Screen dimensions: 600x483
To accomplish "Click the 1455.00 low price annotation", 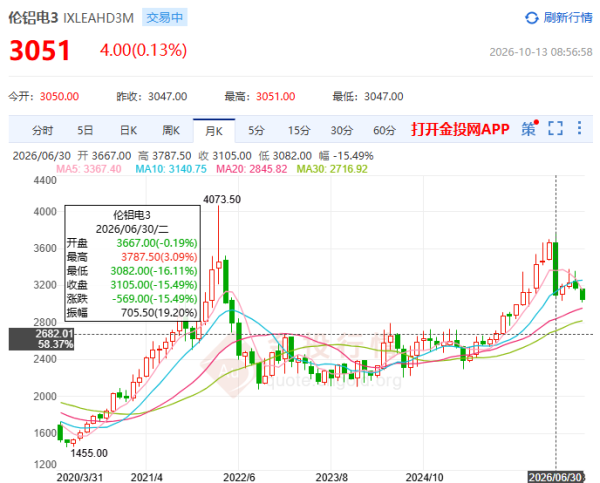I will coord(89,453).
